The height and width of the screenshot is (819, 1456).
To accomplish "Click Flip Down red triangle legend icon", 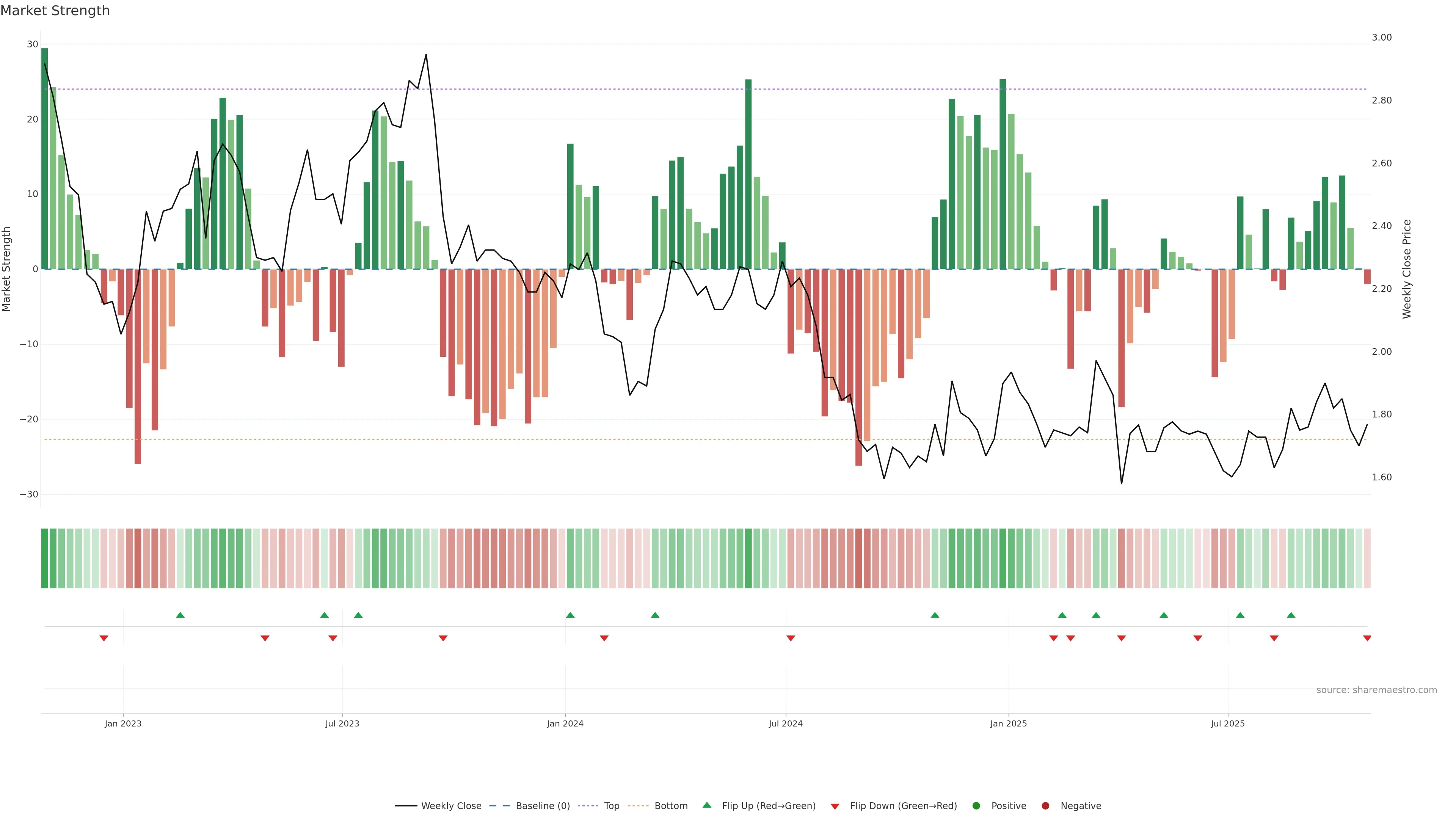I will click(x=835, y=806).
